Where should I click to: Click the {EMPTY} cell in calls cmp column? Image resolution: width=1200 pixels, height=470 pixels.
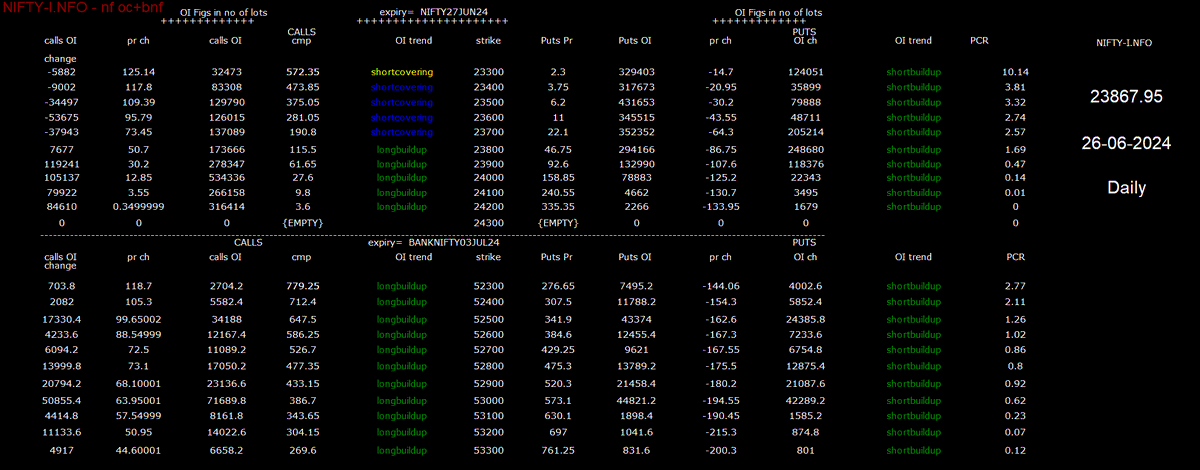point(302,221)
